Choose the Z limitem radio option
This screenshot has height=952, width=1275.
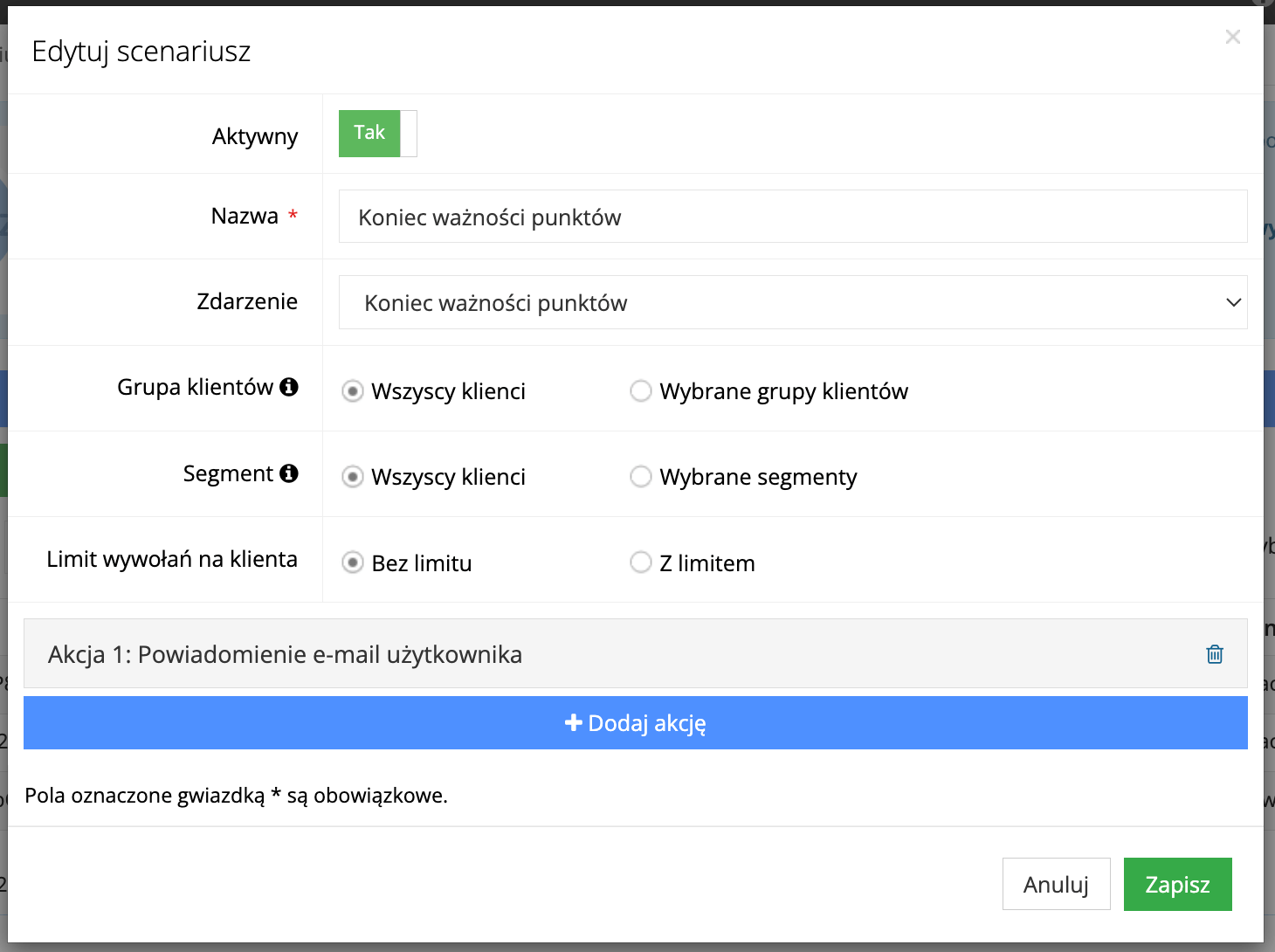(x=641, y=562)
